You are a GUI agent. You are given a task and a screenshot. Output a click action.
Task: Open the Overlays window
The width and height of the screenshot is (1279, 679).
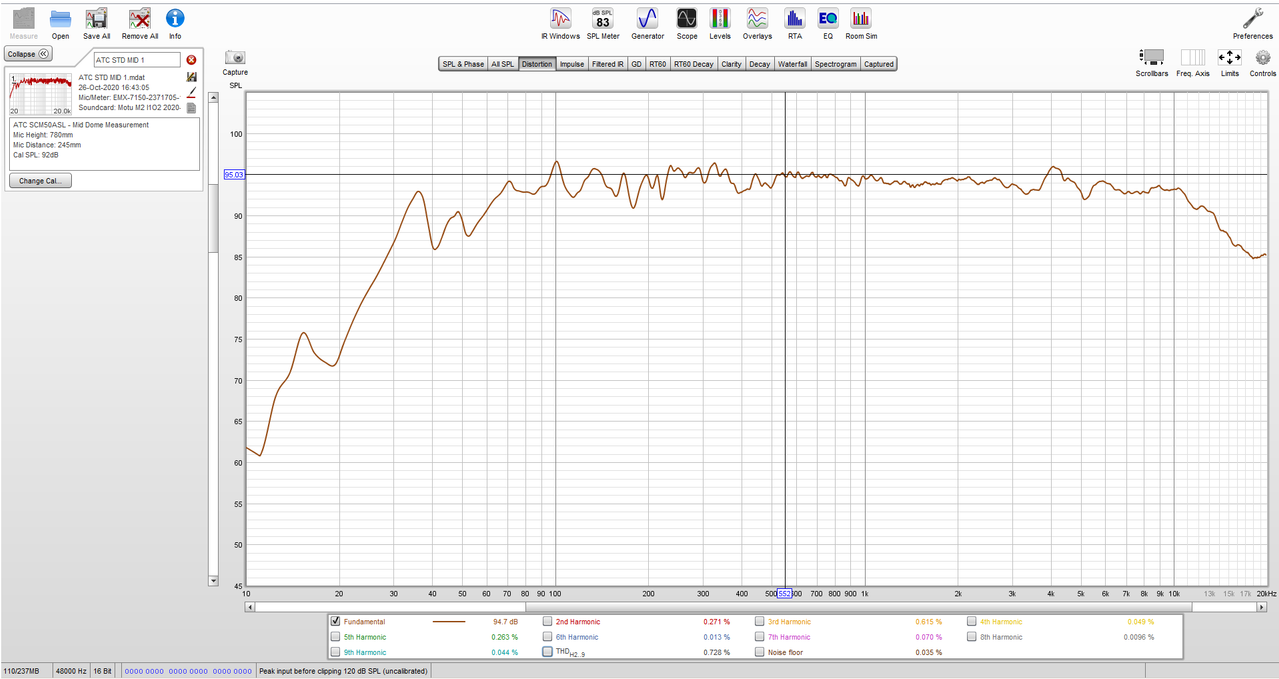pyautogui.click(x=757, y=18)
